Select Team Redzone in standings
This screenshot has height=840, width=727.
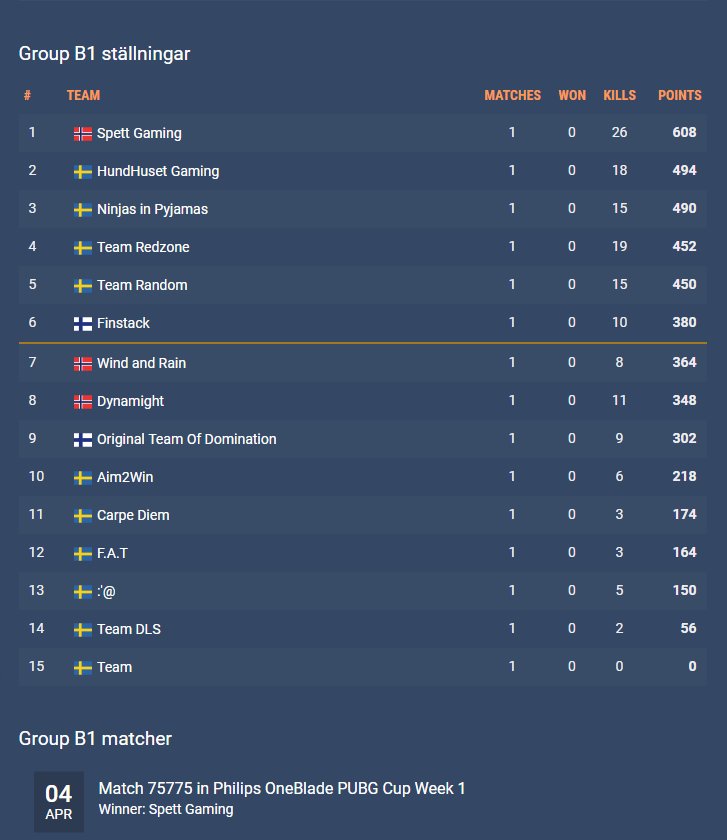click(x=143, y=247)
